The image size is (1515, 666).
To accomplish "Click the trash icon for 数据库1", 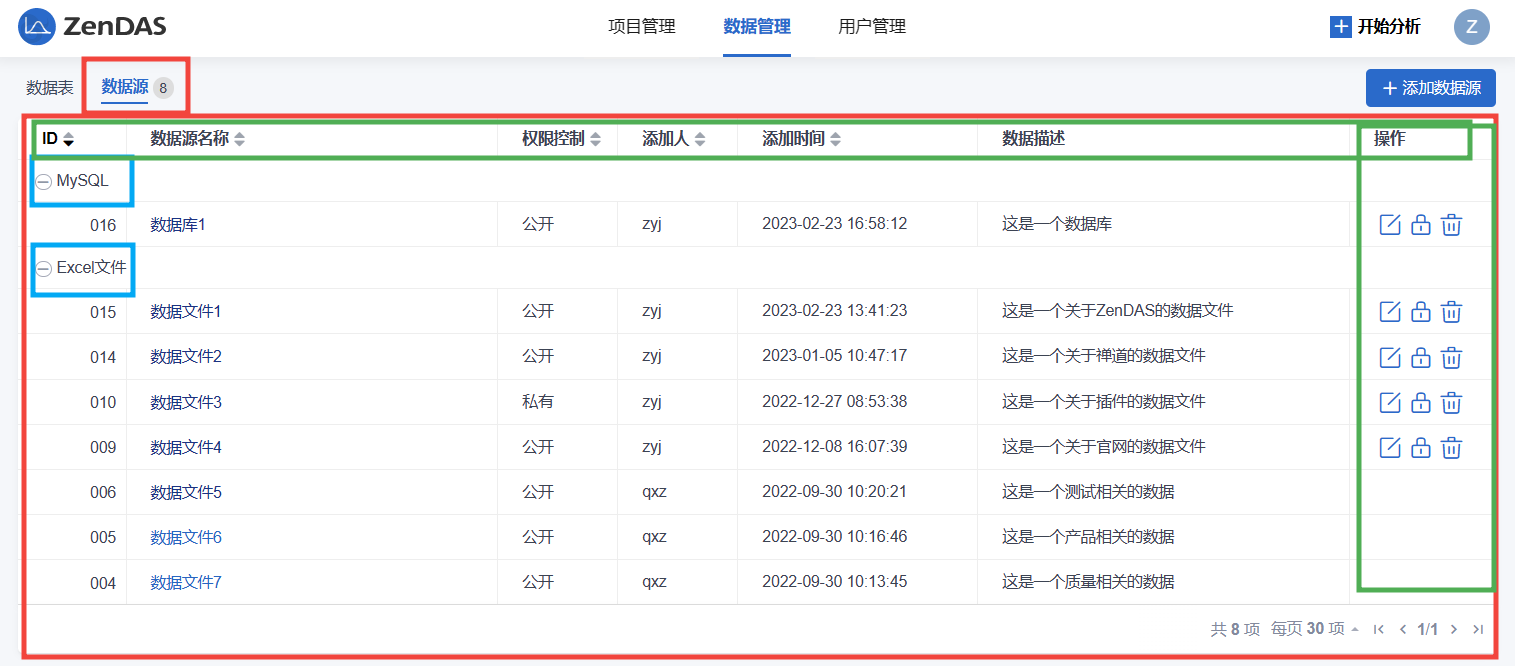I will click(1451, 225).
